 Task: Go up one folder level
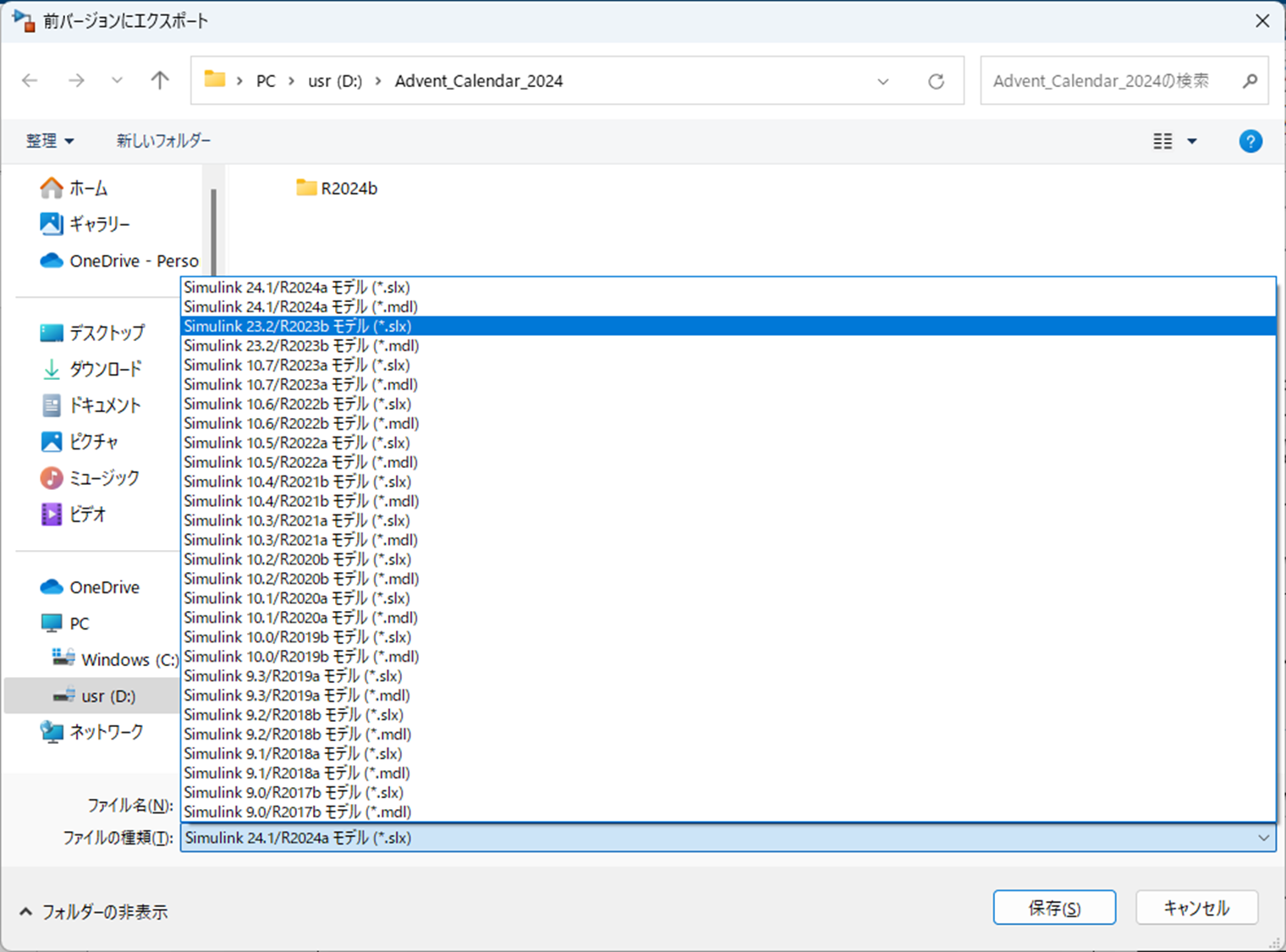[x=159, y=80]
